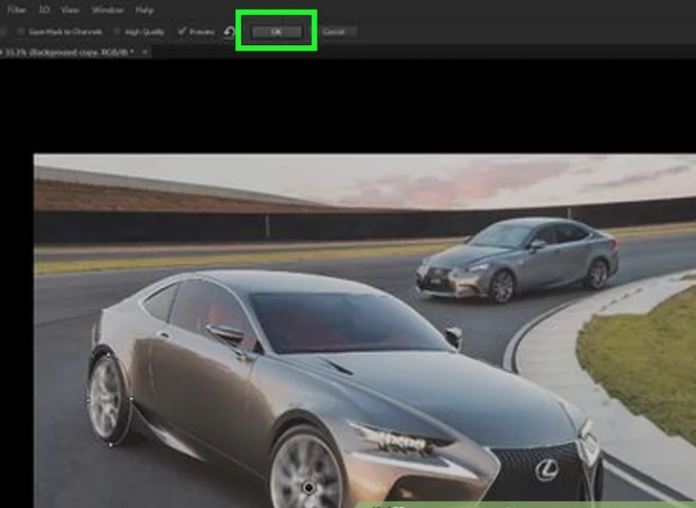Toggle the High Quality checkbox
Image resolution: width=696 pixels, height=508 pixels.
(117, 32)
